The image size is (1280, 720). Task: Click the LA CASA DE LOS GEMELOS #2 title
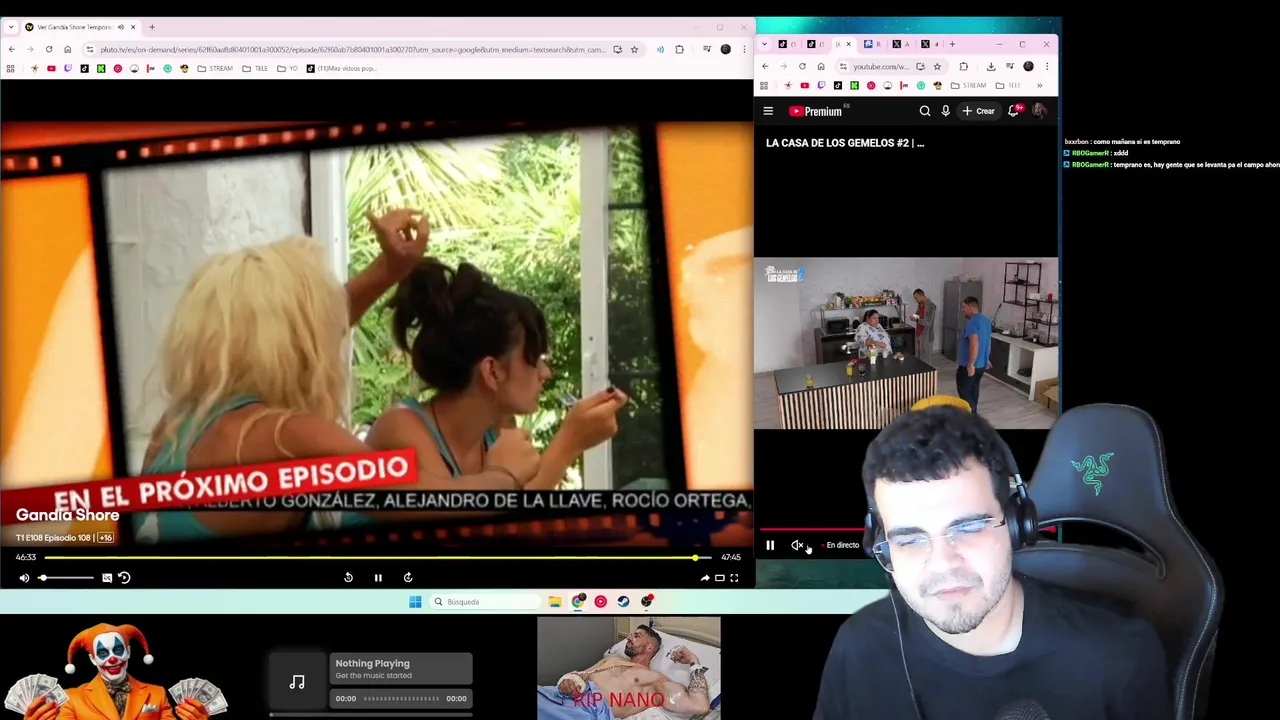click(x=845, y=143)
